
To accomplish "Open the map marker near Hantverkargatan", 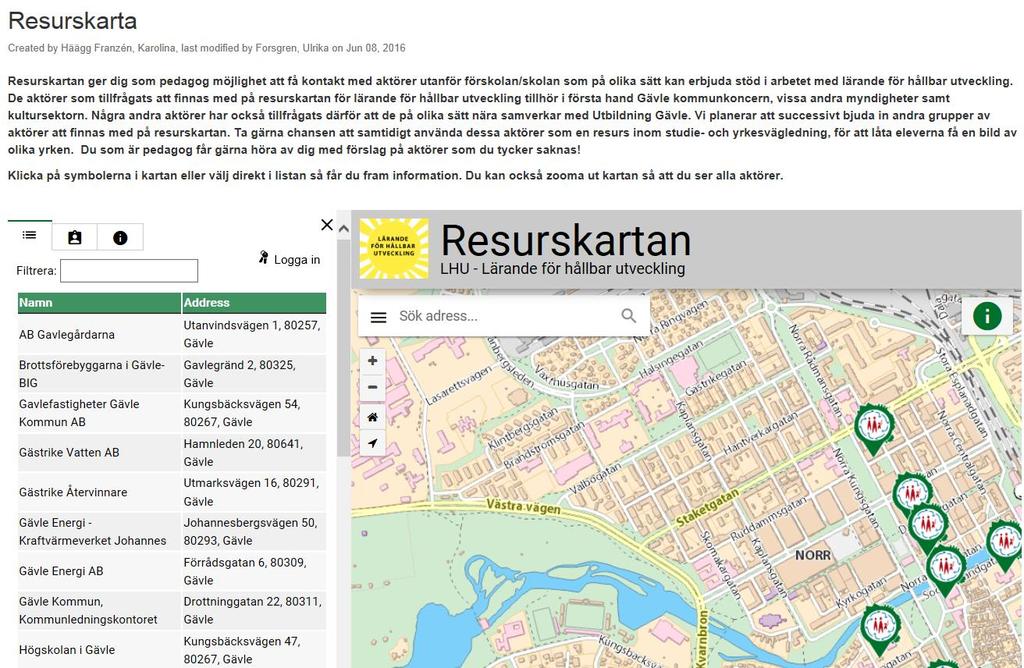I will pyautogui.click(x=874, y=428).
